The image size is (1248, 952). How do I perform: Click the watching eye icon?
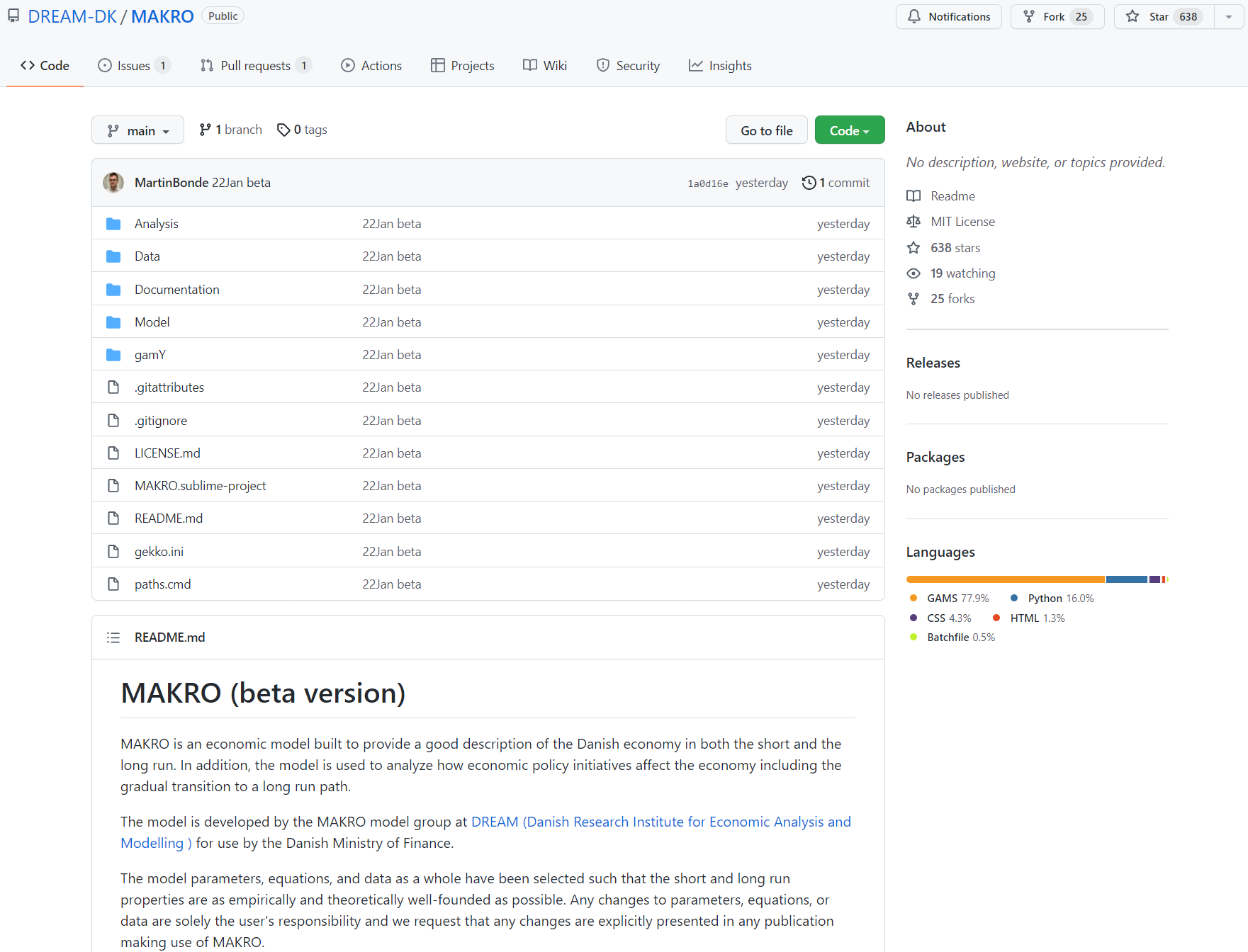pyautogui.click(x=913, y=273)
